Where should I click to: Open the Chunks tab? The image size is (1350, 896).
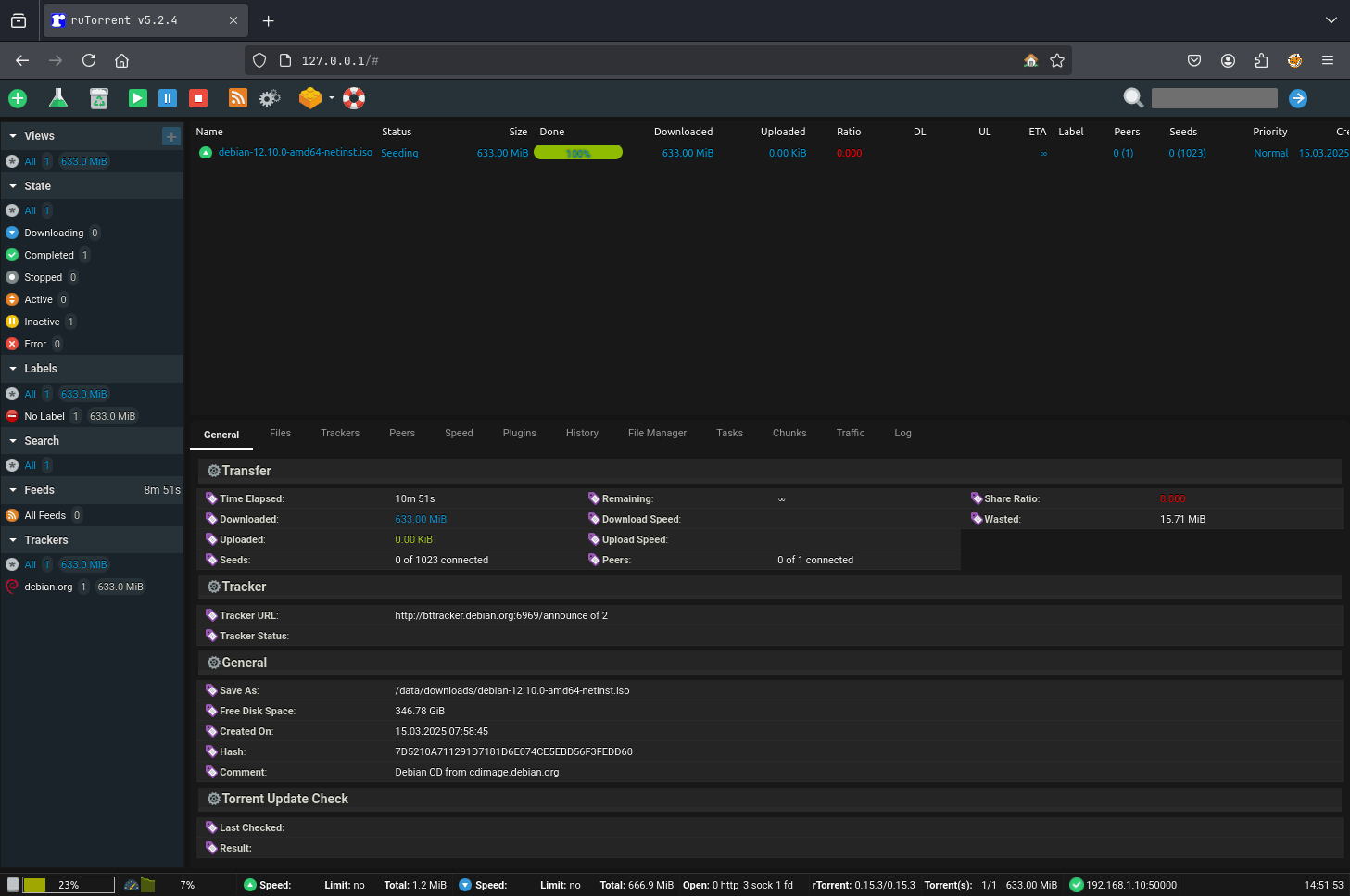789,433
